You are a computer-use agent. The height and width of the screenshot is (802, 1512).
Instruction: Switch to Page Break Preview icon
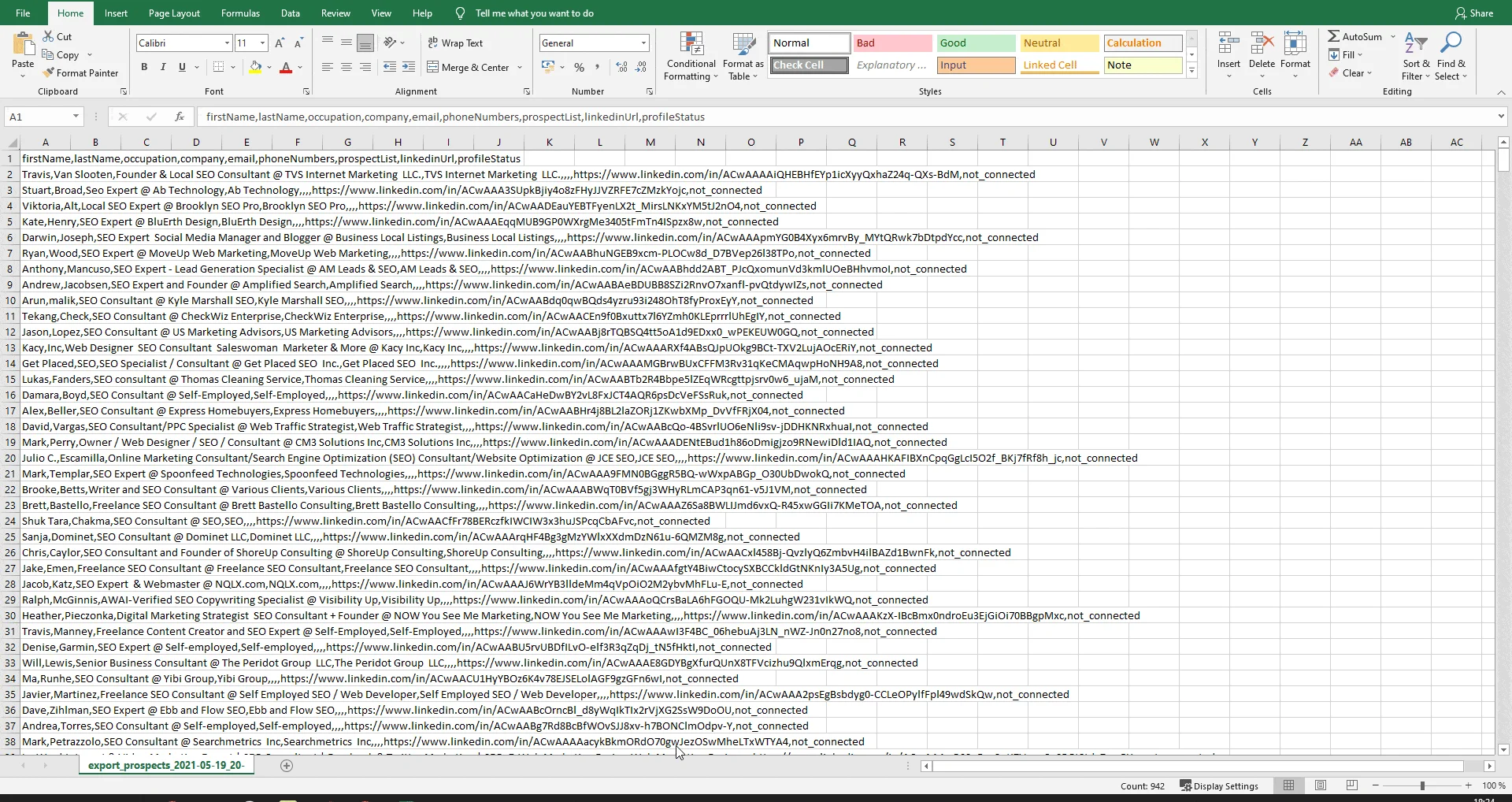[1352, 785]
